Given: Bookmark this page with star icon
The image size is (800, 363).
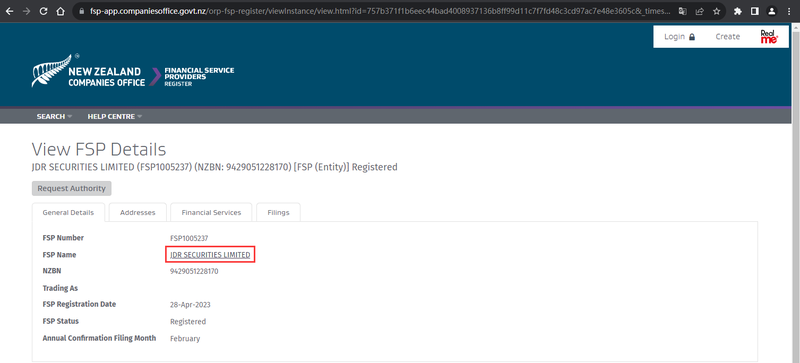Looking at the screenshot, I should point(716,11).
